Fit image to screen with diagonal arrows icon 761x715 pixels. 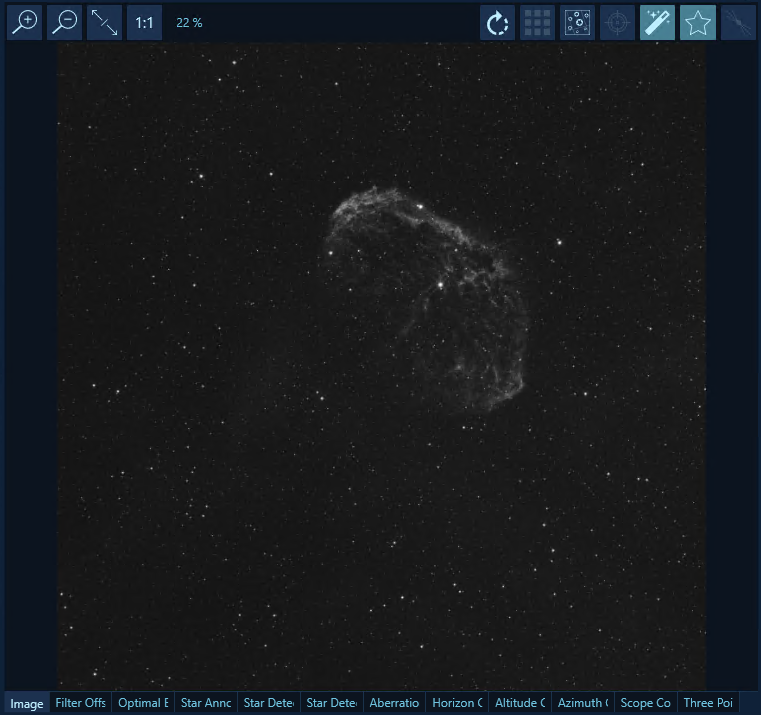(x=104, y=22)
